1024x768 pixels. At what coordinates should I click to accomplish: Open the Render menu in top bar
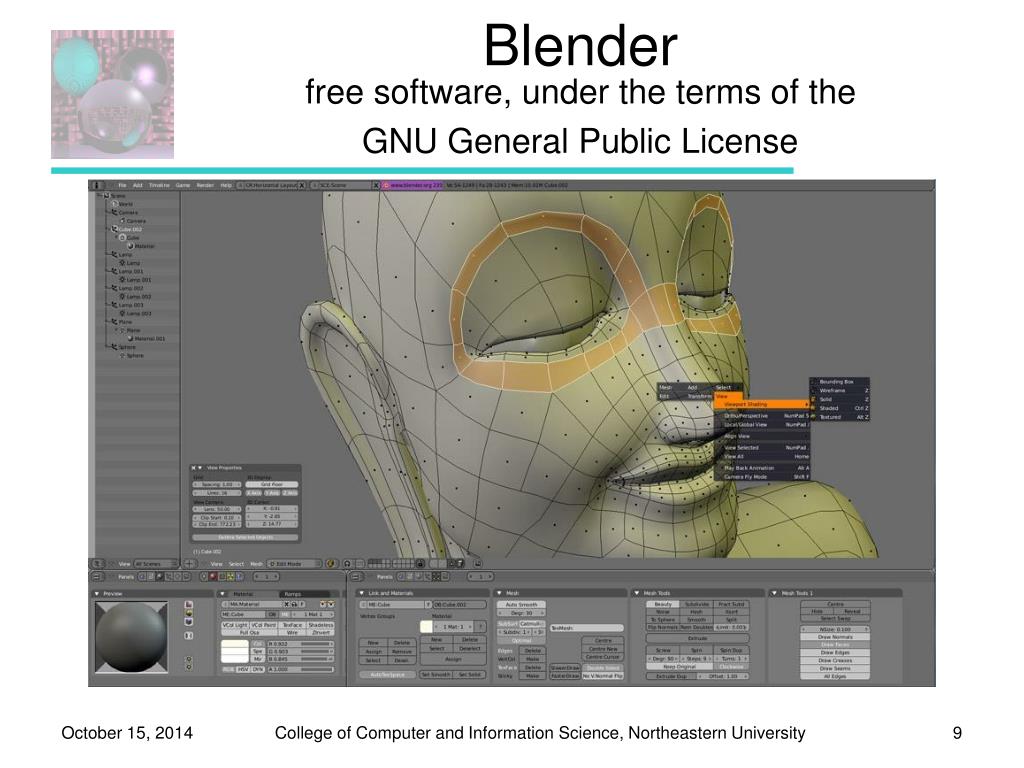(205, 185)
